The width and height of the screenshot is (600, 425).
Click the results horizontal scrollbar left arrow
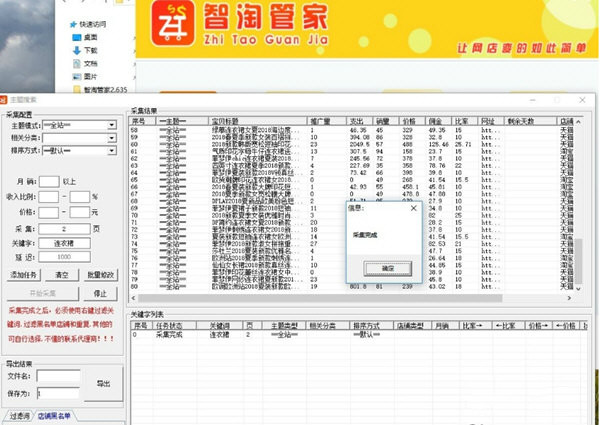click(x=133, y=298)
